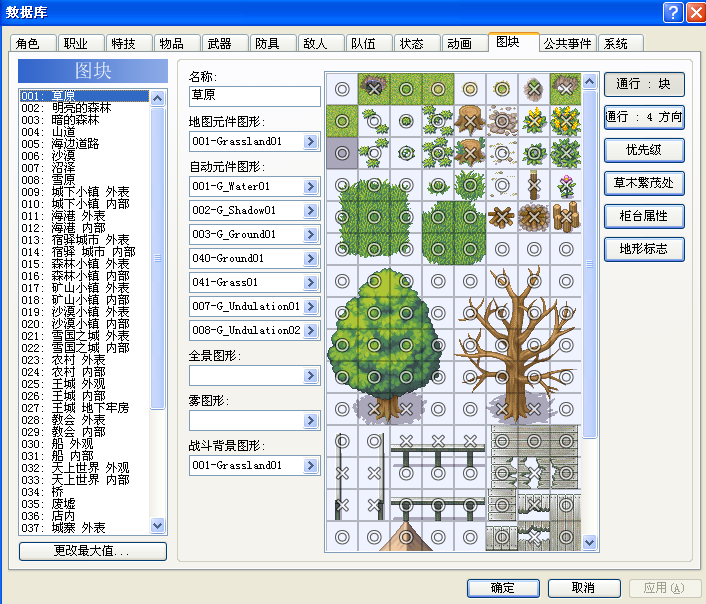Screen dimensions: 706x604
Task: Select tileset 006: 沙漠
Action: [x=84, y=156]
